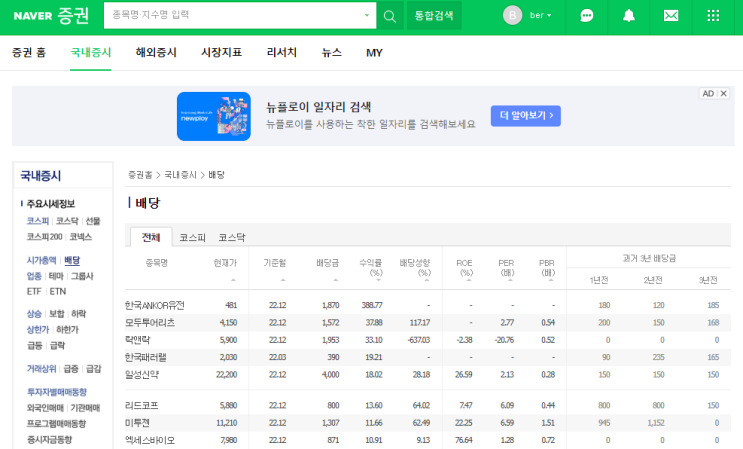Open stock 미투젠
The height and width of the screenshot is (449, 743).
pyautogui.click(x=137, y=422)
